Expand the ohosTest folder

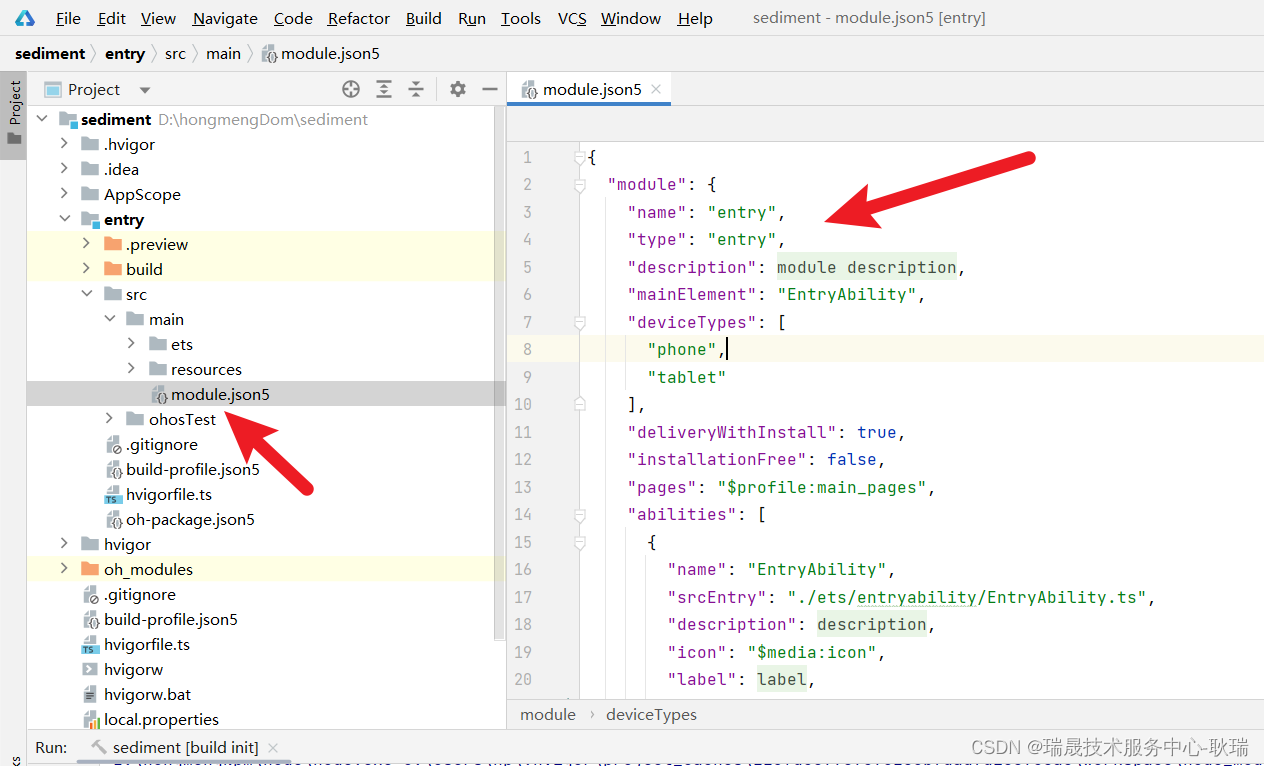[x=110, y=419]
